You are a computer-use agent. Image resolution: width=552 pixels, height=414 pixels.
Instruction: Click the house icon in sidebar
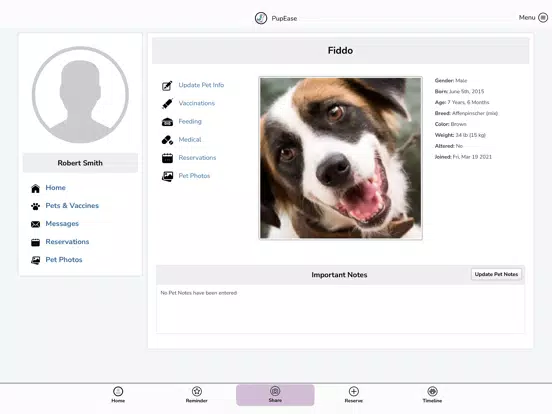pyautogui.click(x=36, y=188)
